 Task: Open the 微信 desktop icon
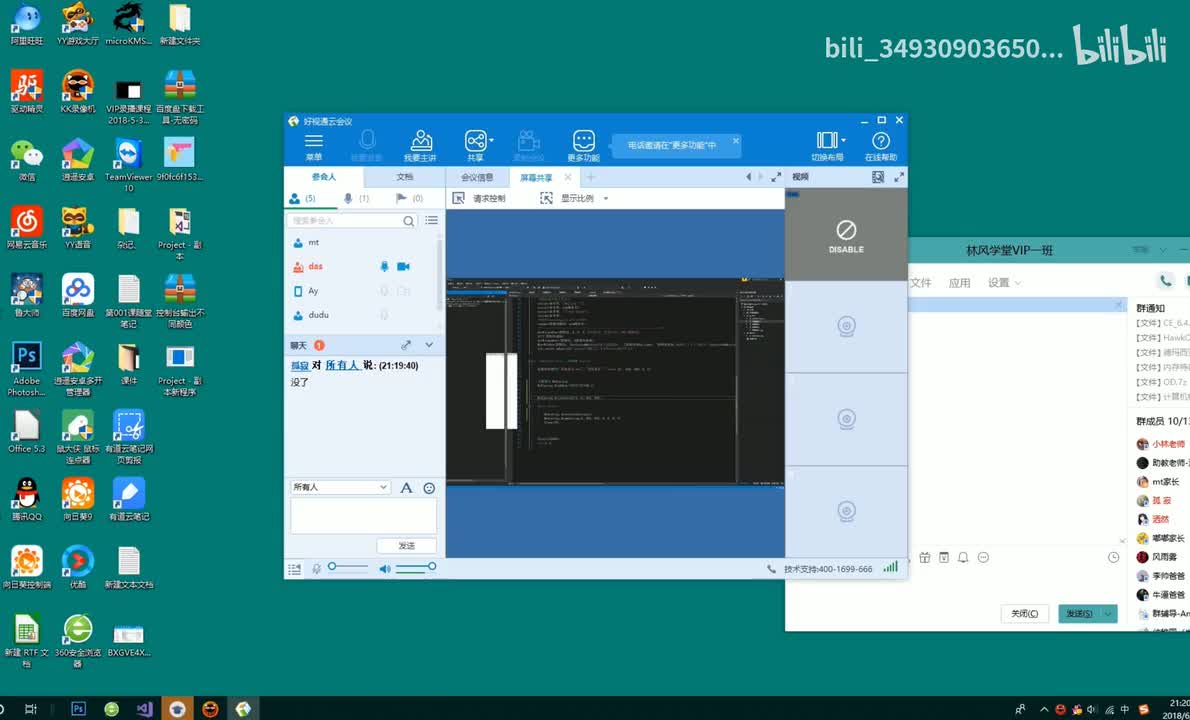click(x=27, y=160)
